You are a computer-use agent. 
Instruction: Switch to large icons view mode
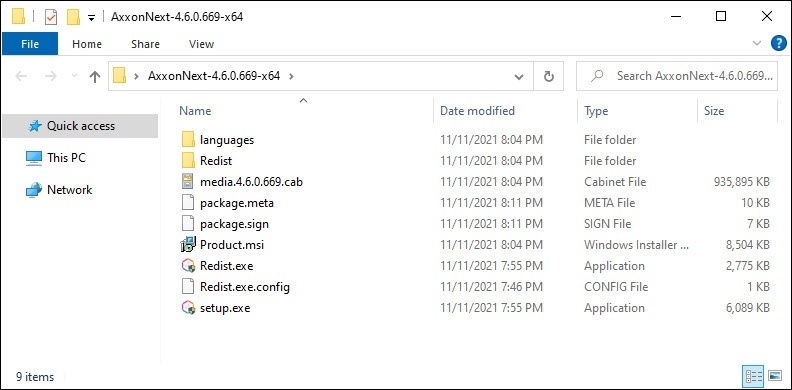(775, 376)
